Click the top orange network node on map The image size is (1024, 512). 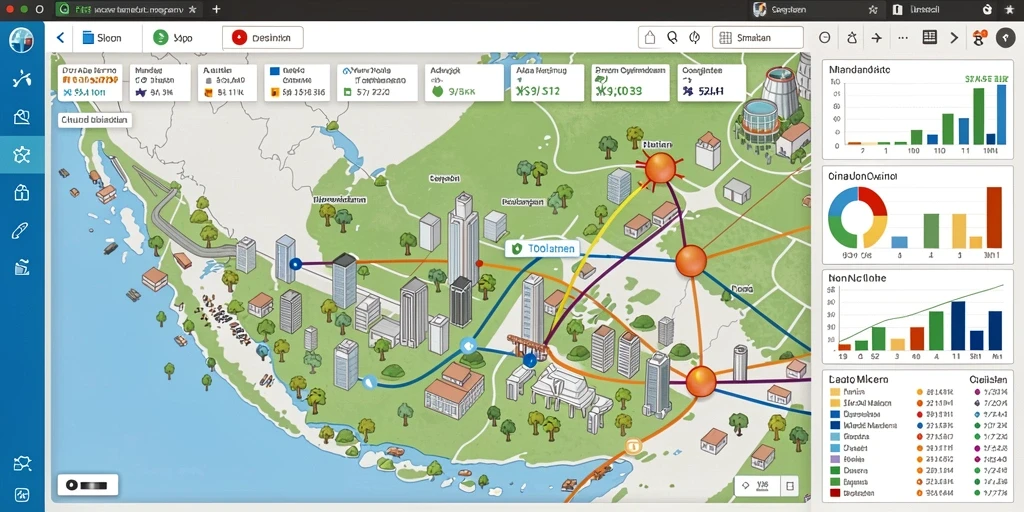(659, 168)
